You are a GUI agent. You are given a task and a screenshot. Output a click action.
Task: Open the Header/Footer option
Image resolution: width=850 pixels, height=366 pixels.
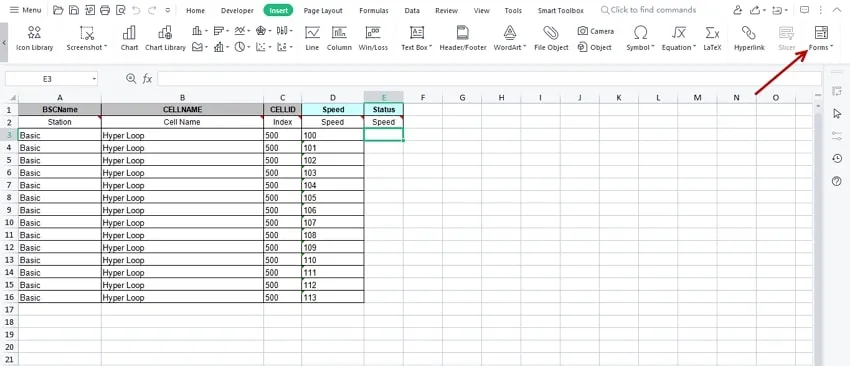[x=462, y=38]
